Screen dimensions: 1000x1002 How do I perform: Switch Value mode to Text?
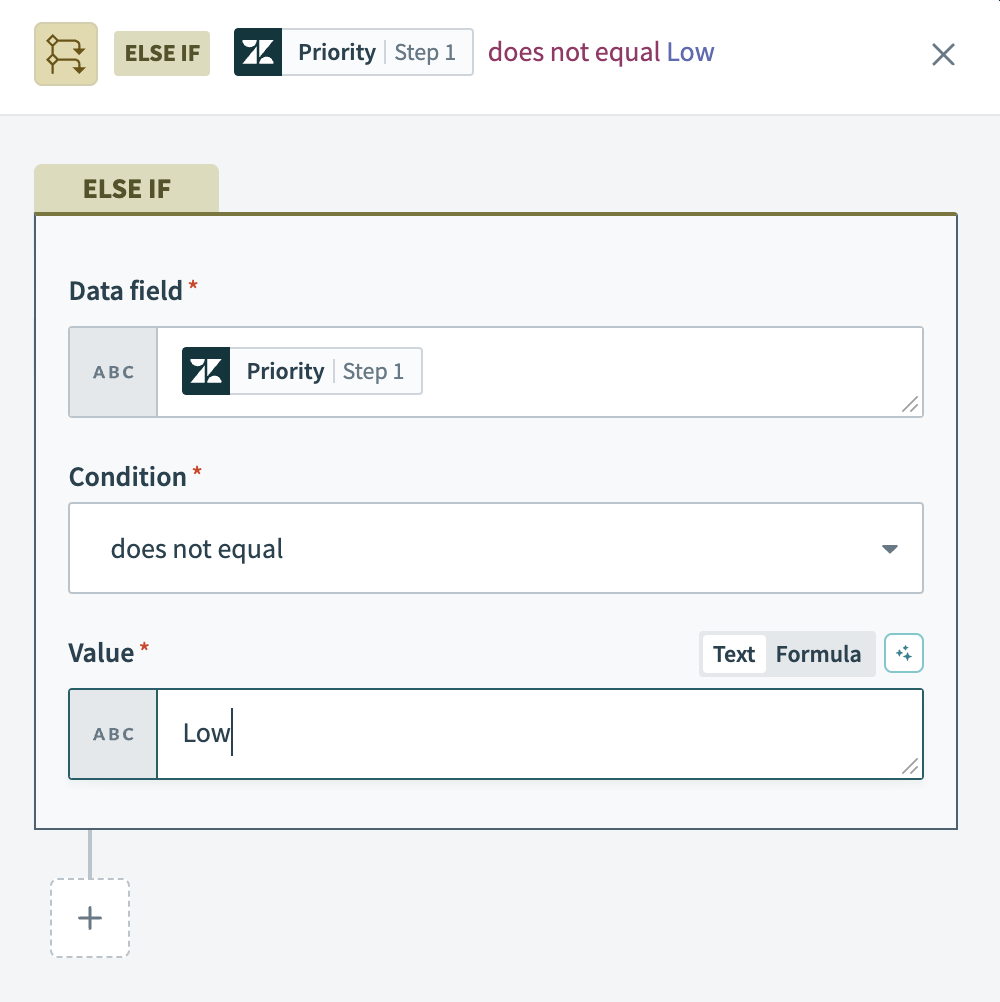(733, 654)
